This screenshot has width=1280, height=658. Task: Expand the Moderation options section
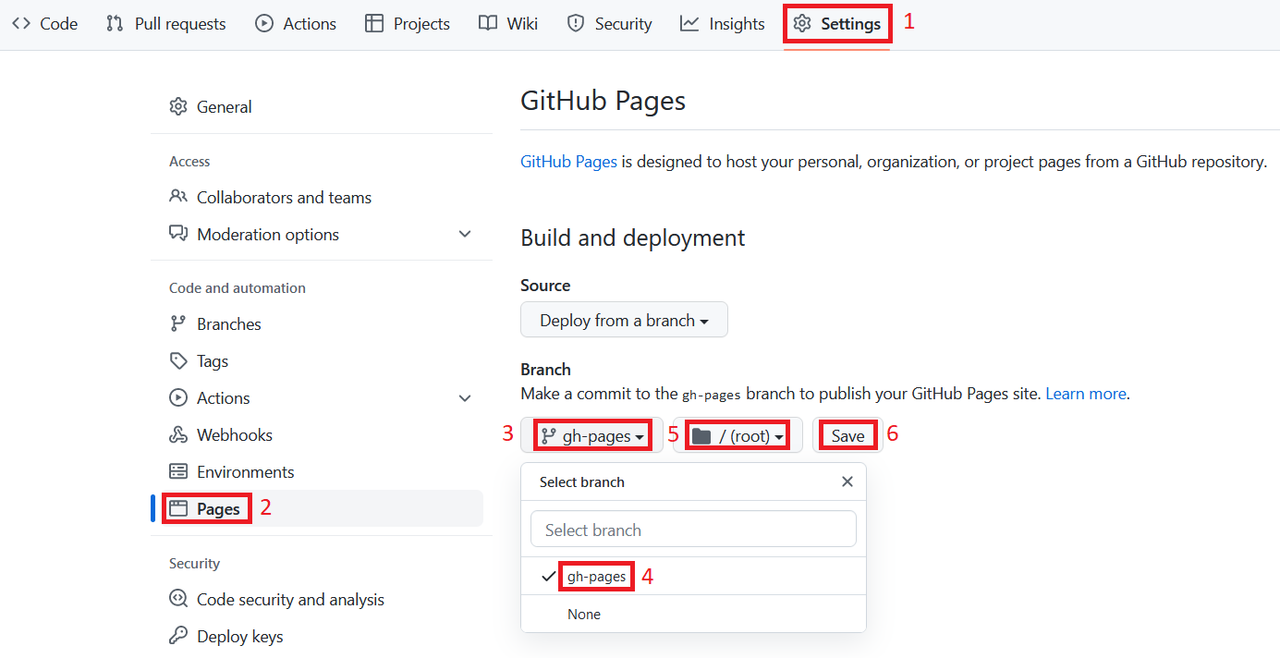tap(464, 234)
